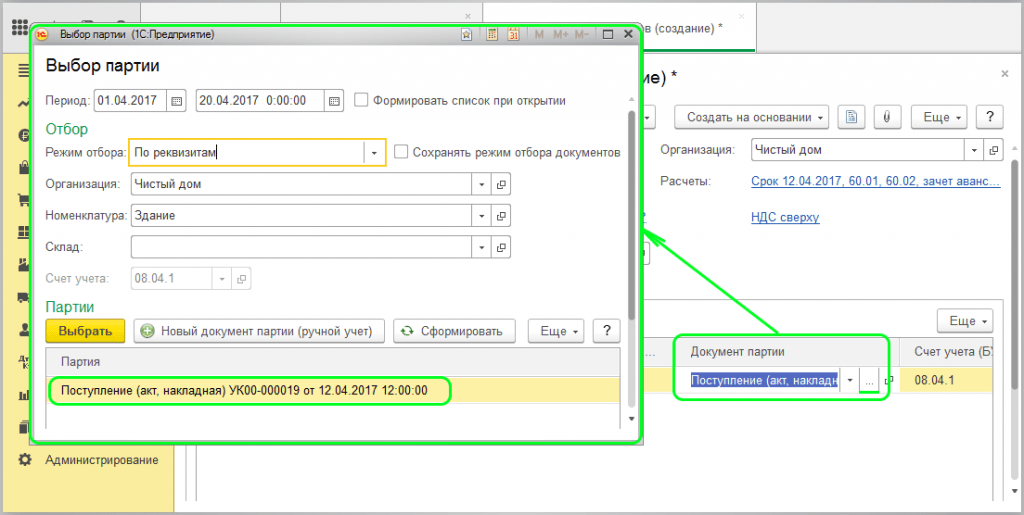Click the paperclip attachment icon

tap(884, 117)
